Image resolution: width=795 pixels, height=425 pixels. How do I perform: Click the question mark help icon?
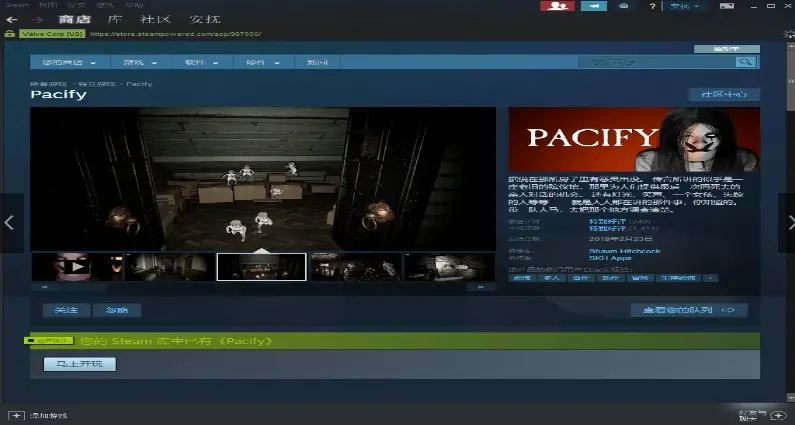pyautogui.click(x=653, y=6)
